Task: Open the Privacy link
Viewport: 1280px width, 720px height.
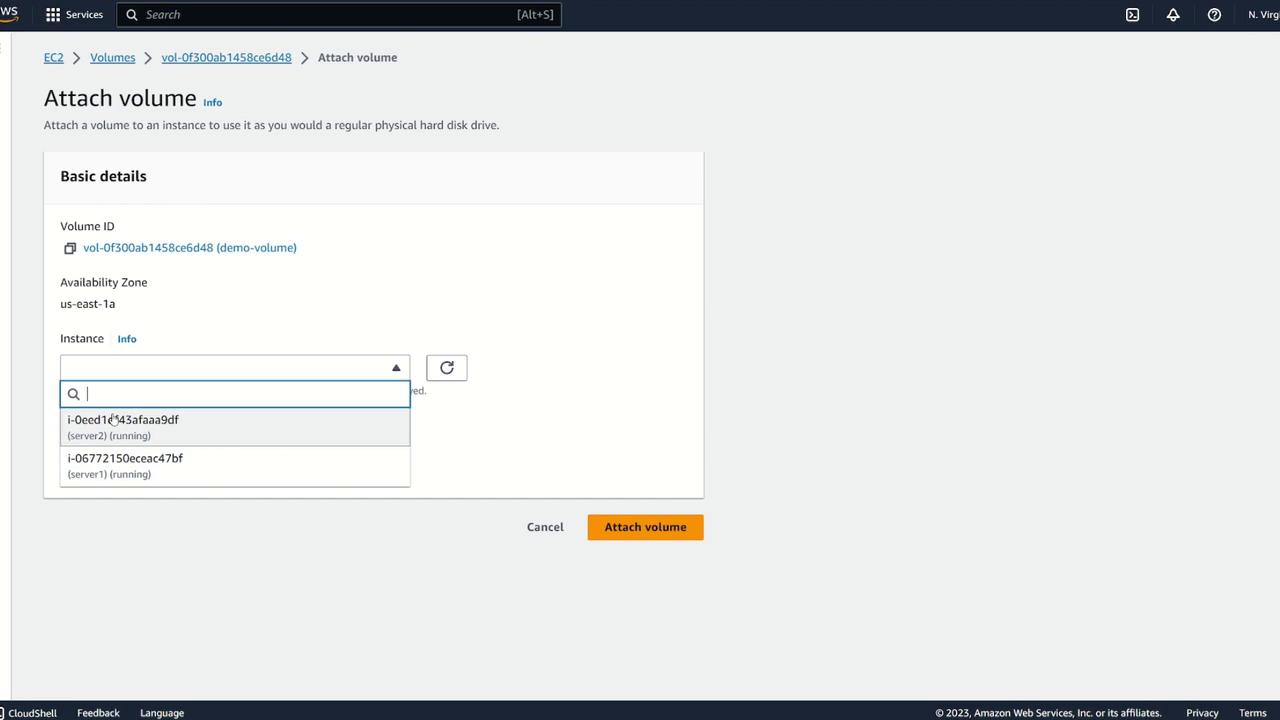Action: 1202,713
